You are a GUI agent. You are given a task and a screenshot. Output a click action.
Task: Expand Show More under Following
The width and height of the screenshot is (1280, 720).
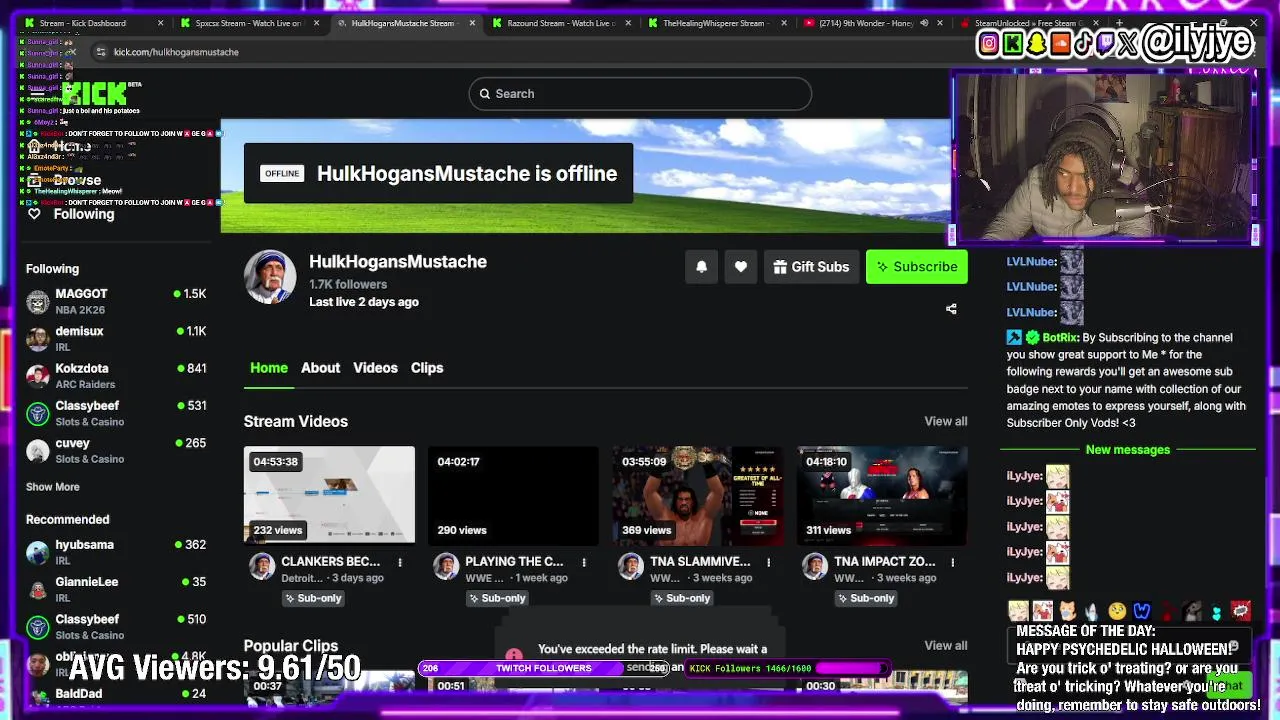(53, 487)
